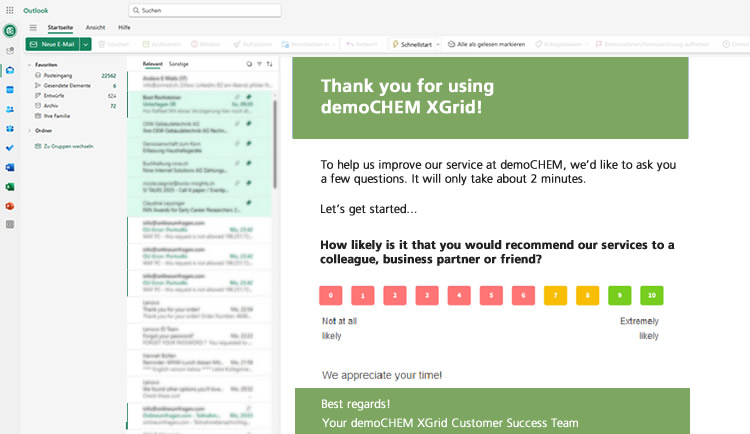Open the app launcher grid icon
Viewport: 750px width, 434px height.
10,10
